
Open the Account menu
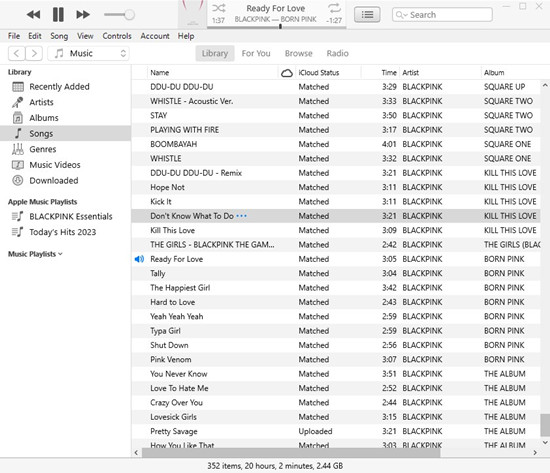tap(155, 36)
